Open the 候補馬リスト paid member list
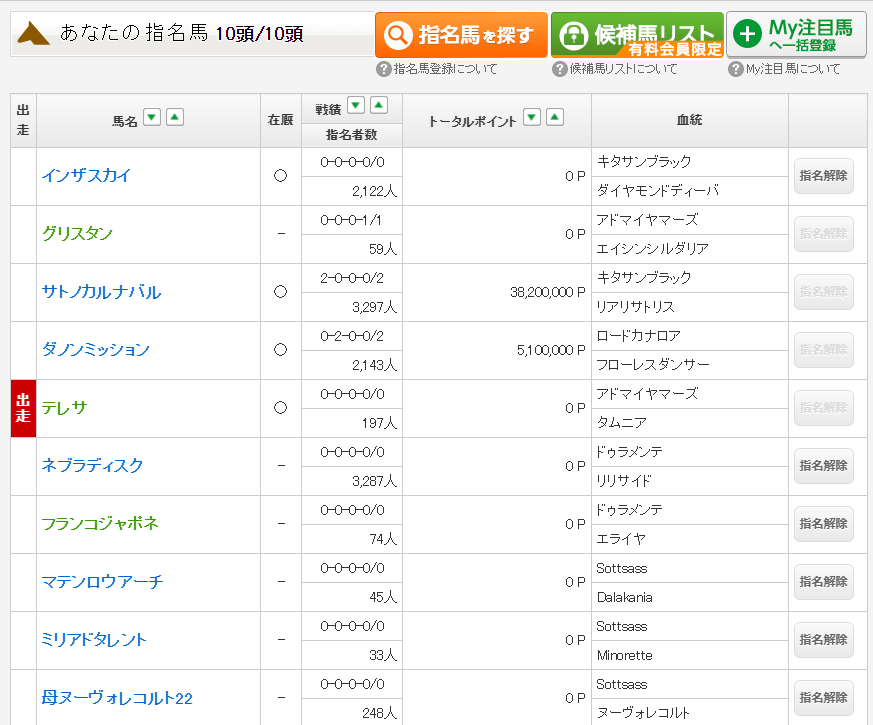This screenshot has width=873, height=725. tap(637, 35)
